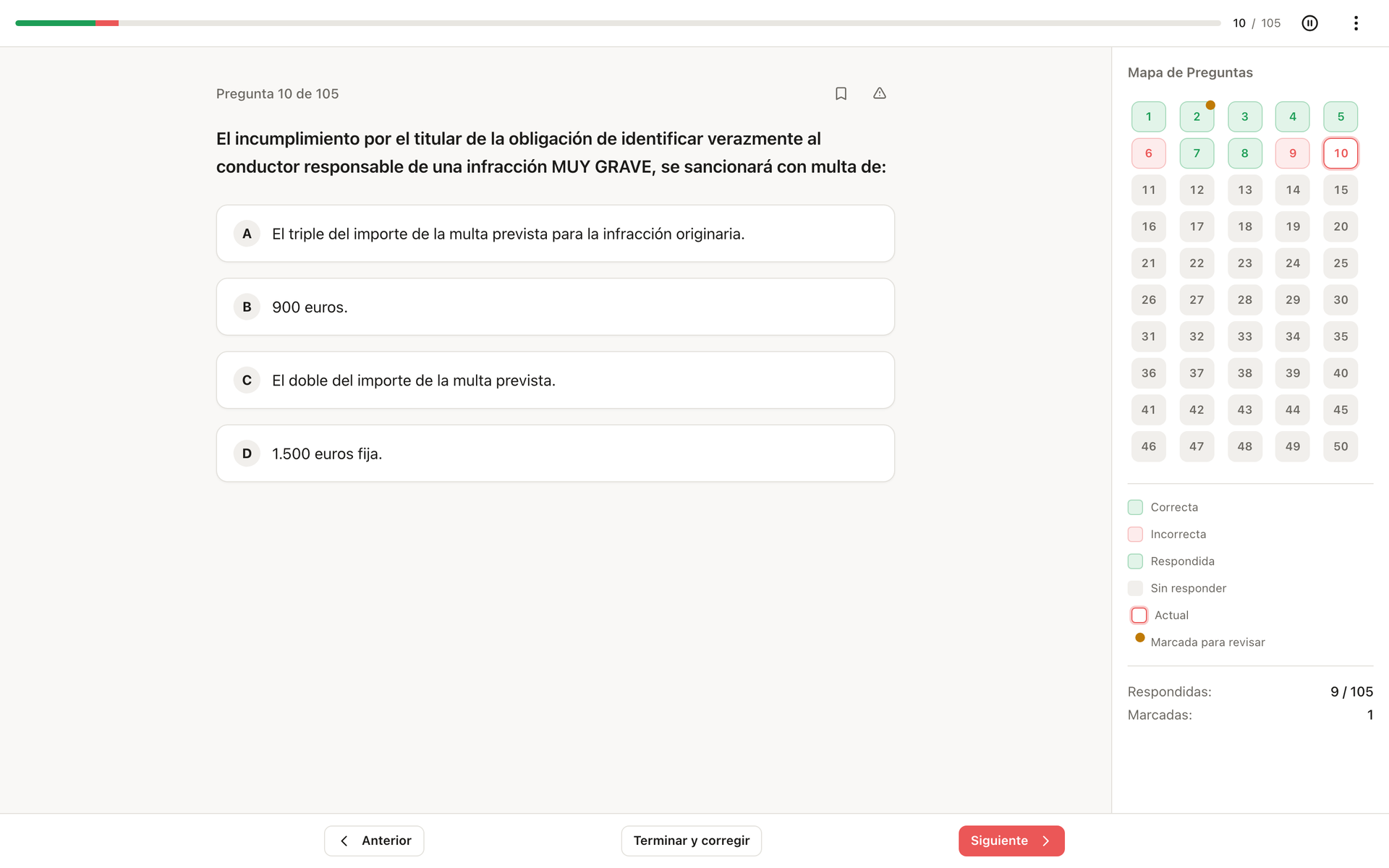This screenshot has width=1389, height=868.
Task: Jump to question 37
Action: pos(1197,373)
